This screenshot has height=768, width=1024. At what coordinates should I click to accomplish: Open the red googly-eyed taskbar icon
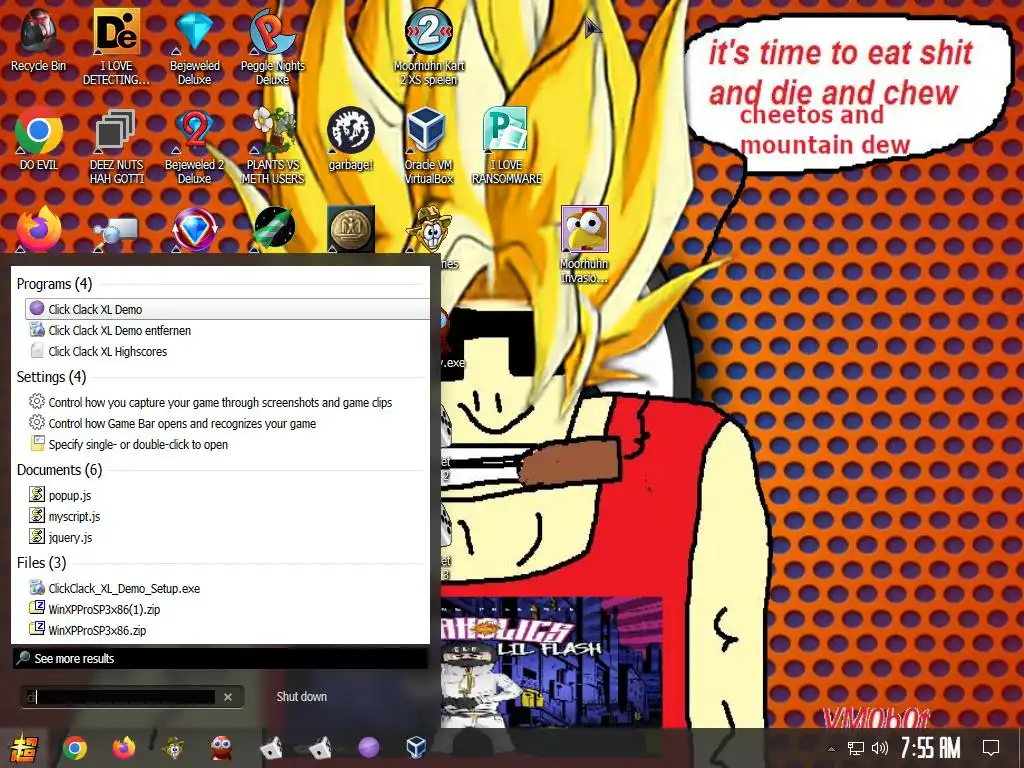pyautogui.click(x=222, y=747)
